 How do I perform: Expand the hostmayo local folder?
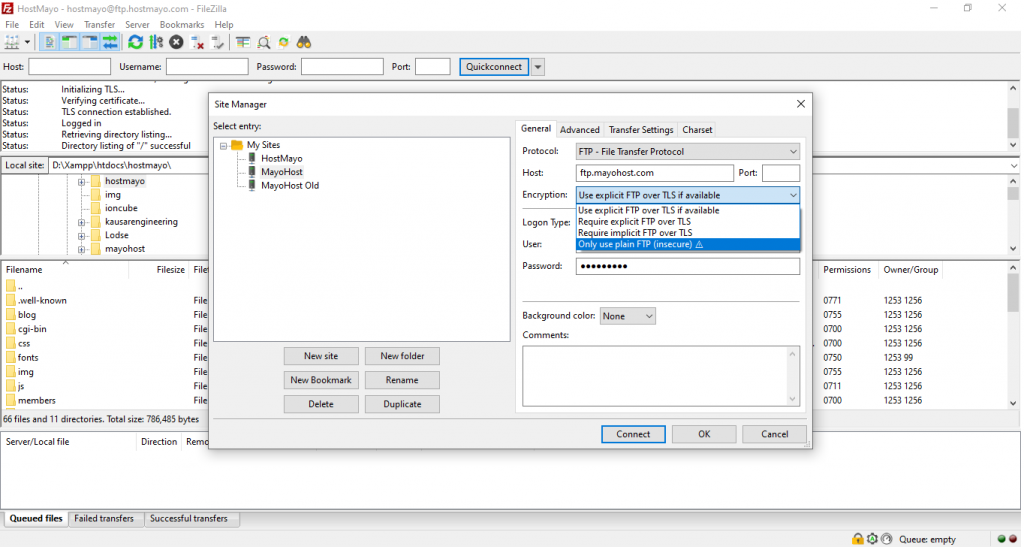pos(82,182)
